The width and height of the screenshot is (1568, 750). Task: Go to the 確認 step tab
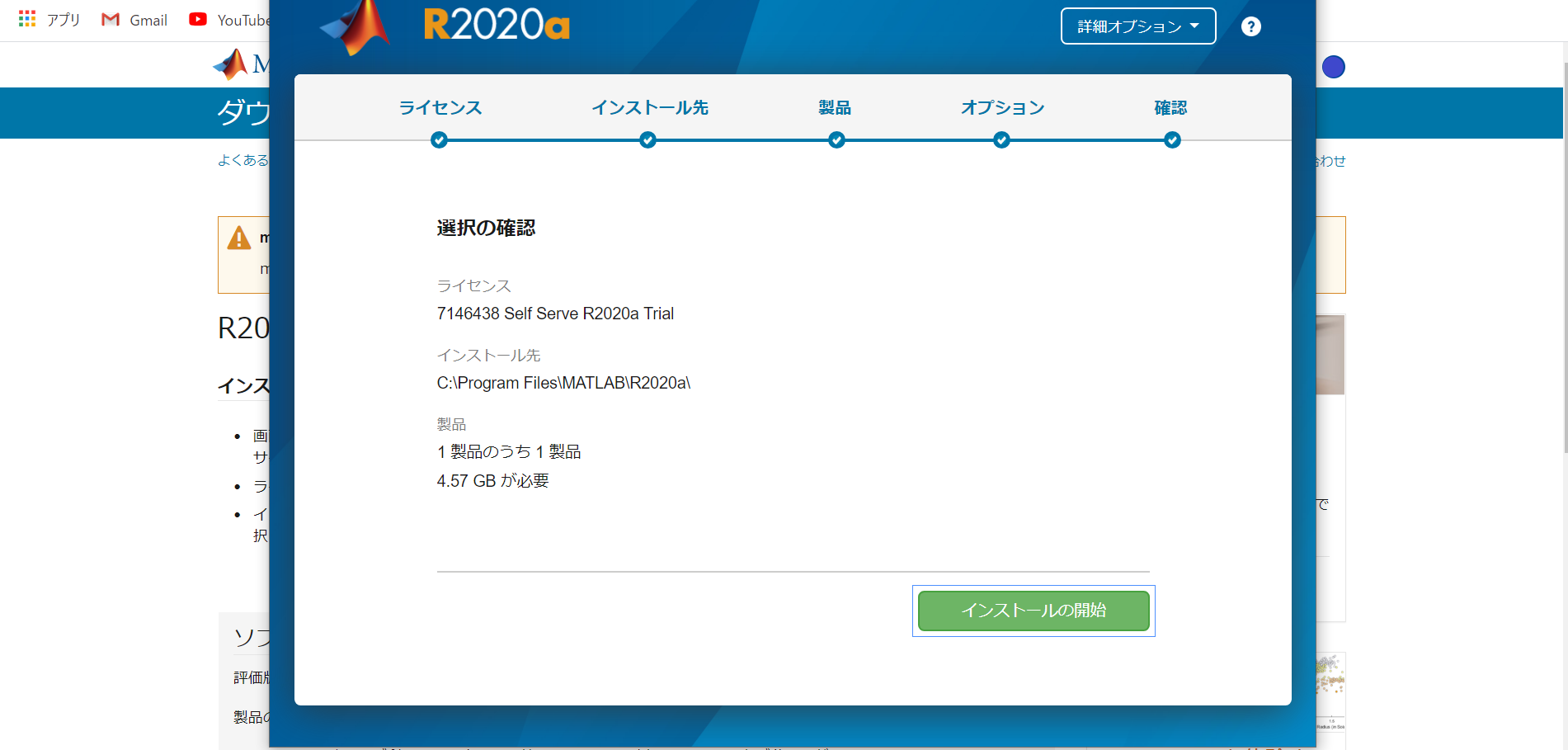[1171, 107]
